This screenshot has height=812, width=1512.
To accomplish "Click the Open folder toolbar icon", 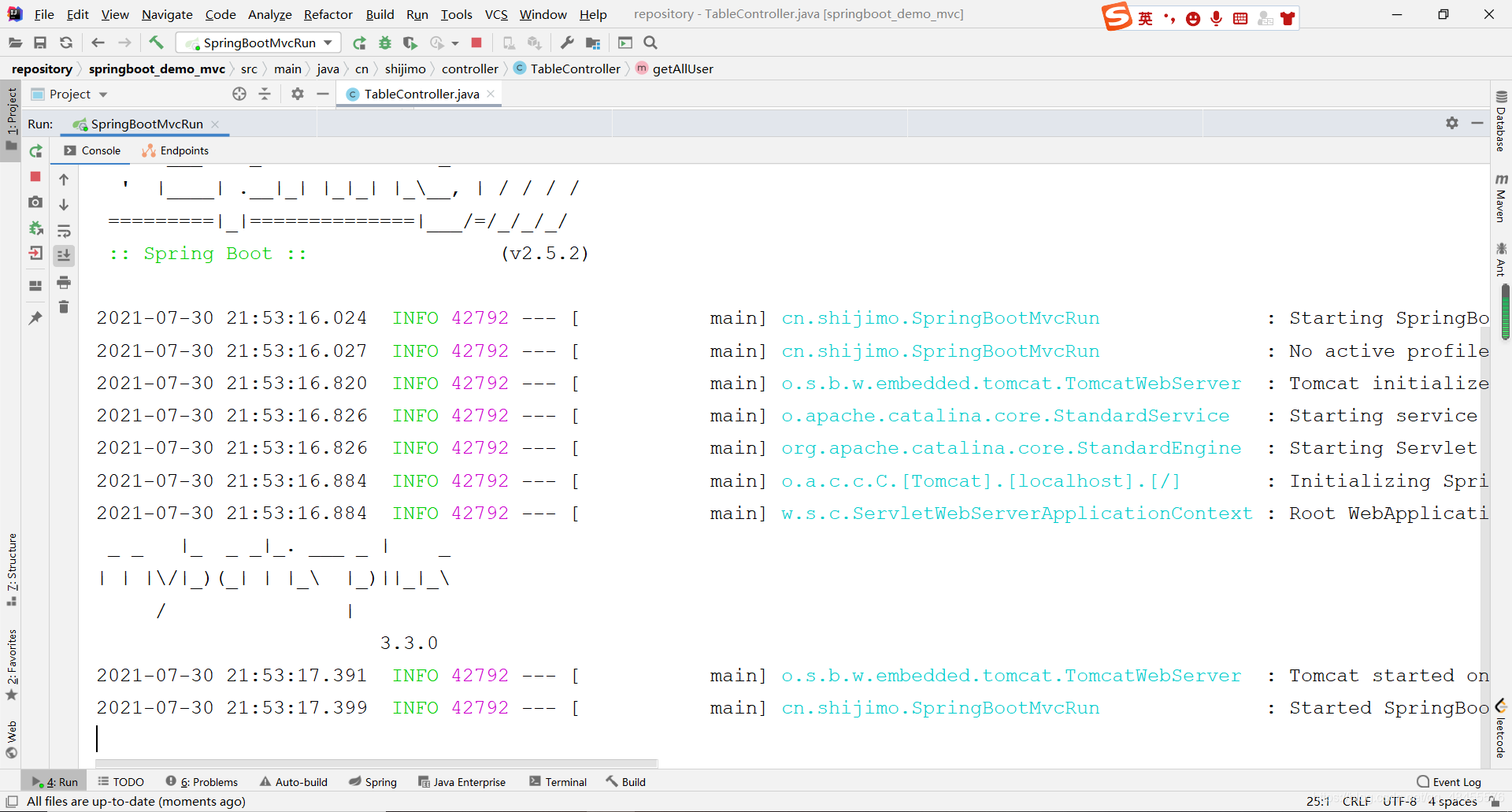I will (15, 43).
